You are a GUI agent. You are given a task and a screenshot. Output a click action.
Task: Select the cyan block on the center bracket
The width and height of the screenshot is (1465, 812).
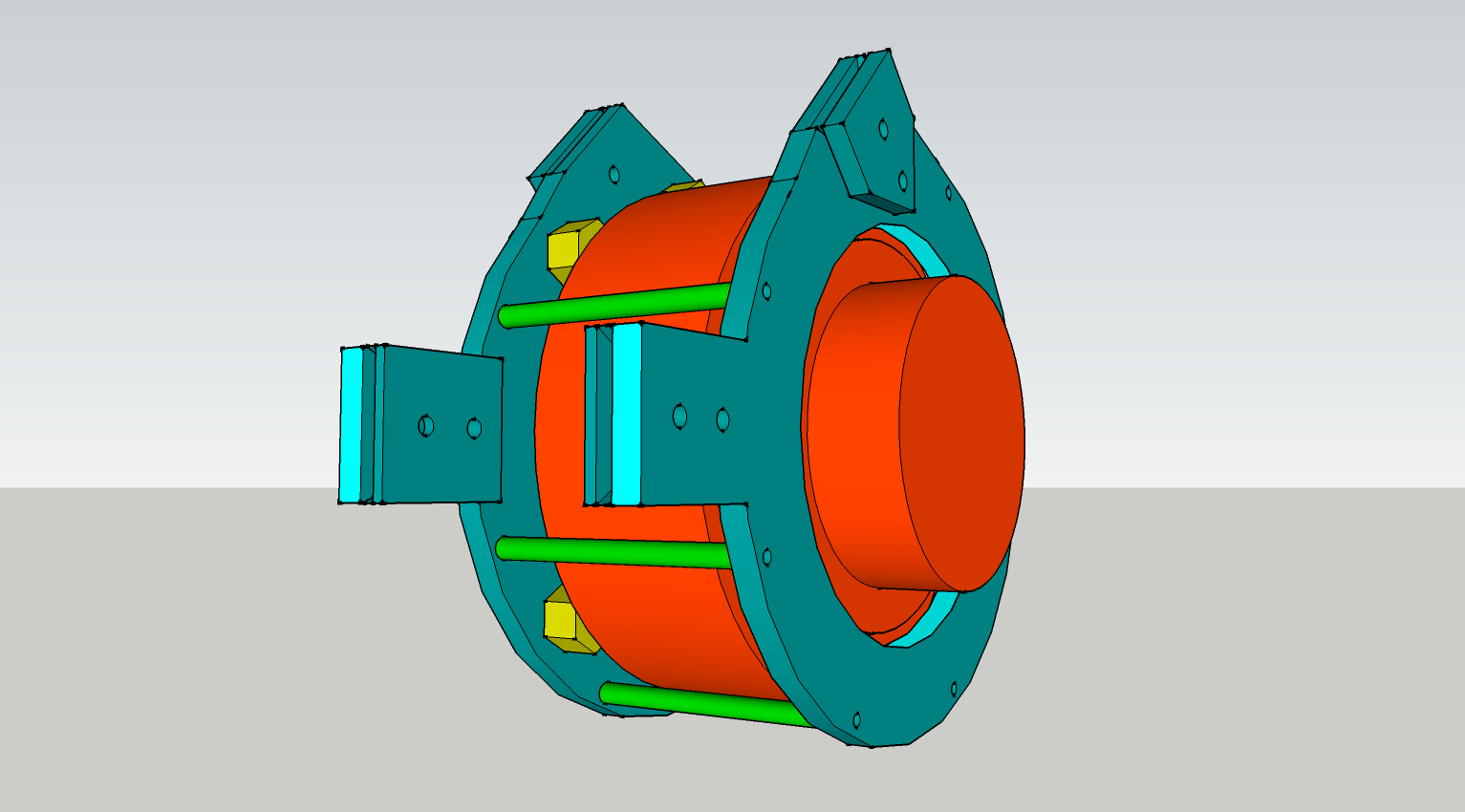pos(626,414)
